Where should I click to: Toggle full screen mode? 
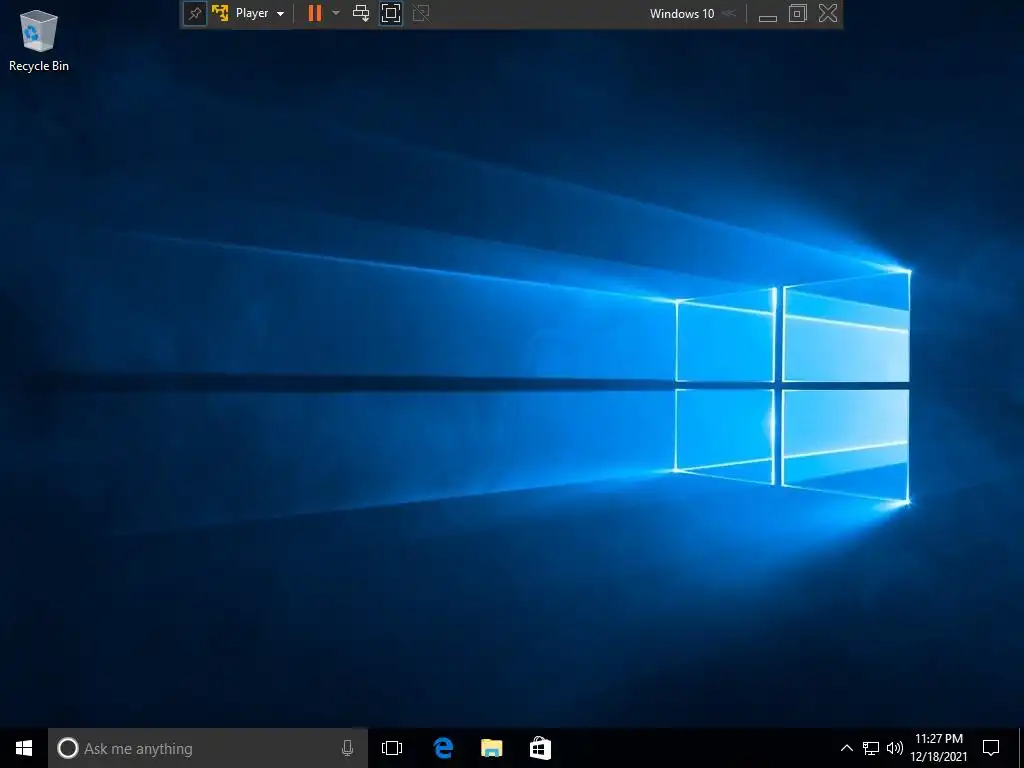[391, 13]
